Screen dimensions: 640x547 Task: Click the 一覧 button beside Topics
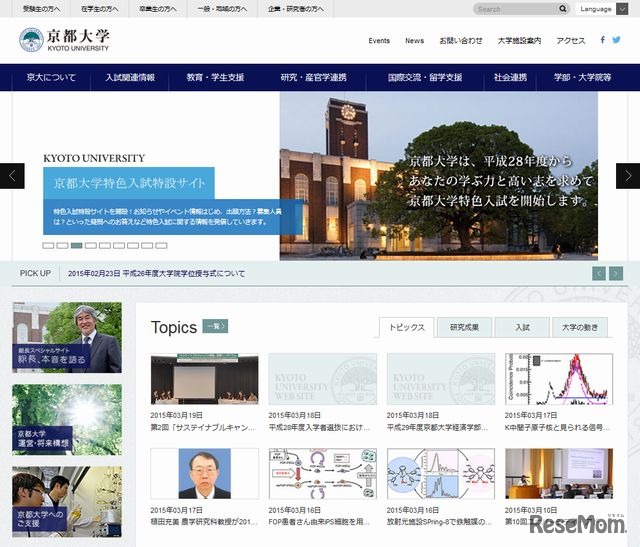coord(215,326)
